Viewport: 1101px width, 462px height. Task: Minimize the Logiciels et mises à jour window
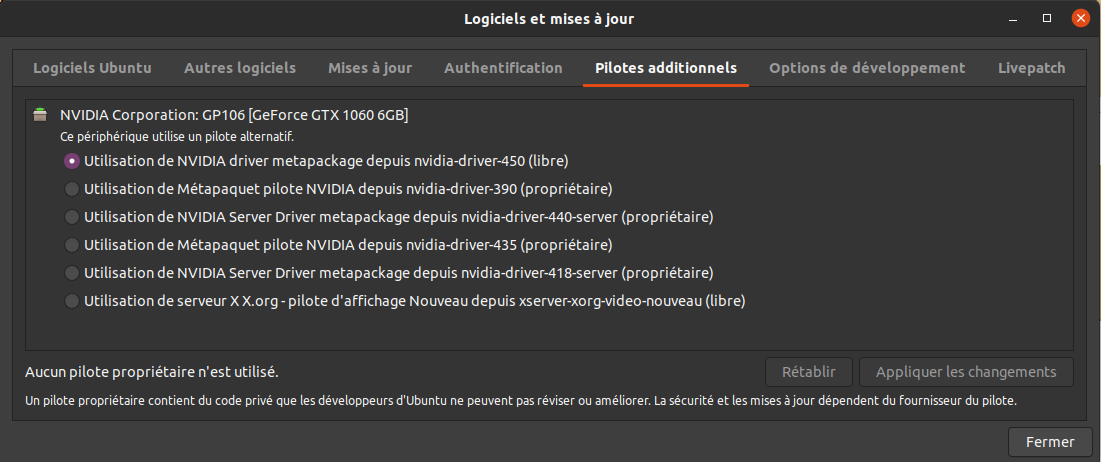click(x=1016, y=18)
